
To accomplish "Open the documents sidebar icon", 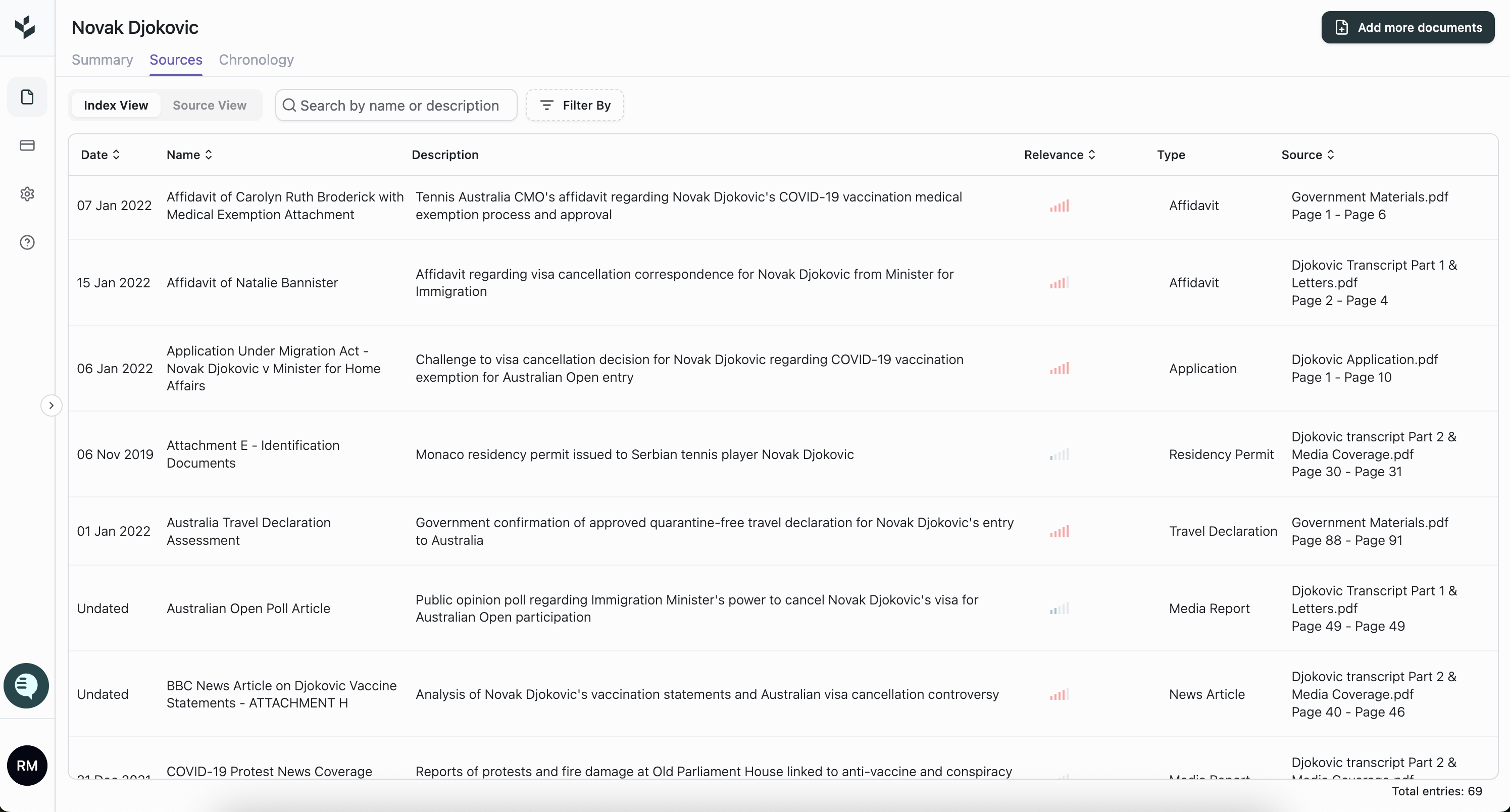I will (x=27, y=97).
